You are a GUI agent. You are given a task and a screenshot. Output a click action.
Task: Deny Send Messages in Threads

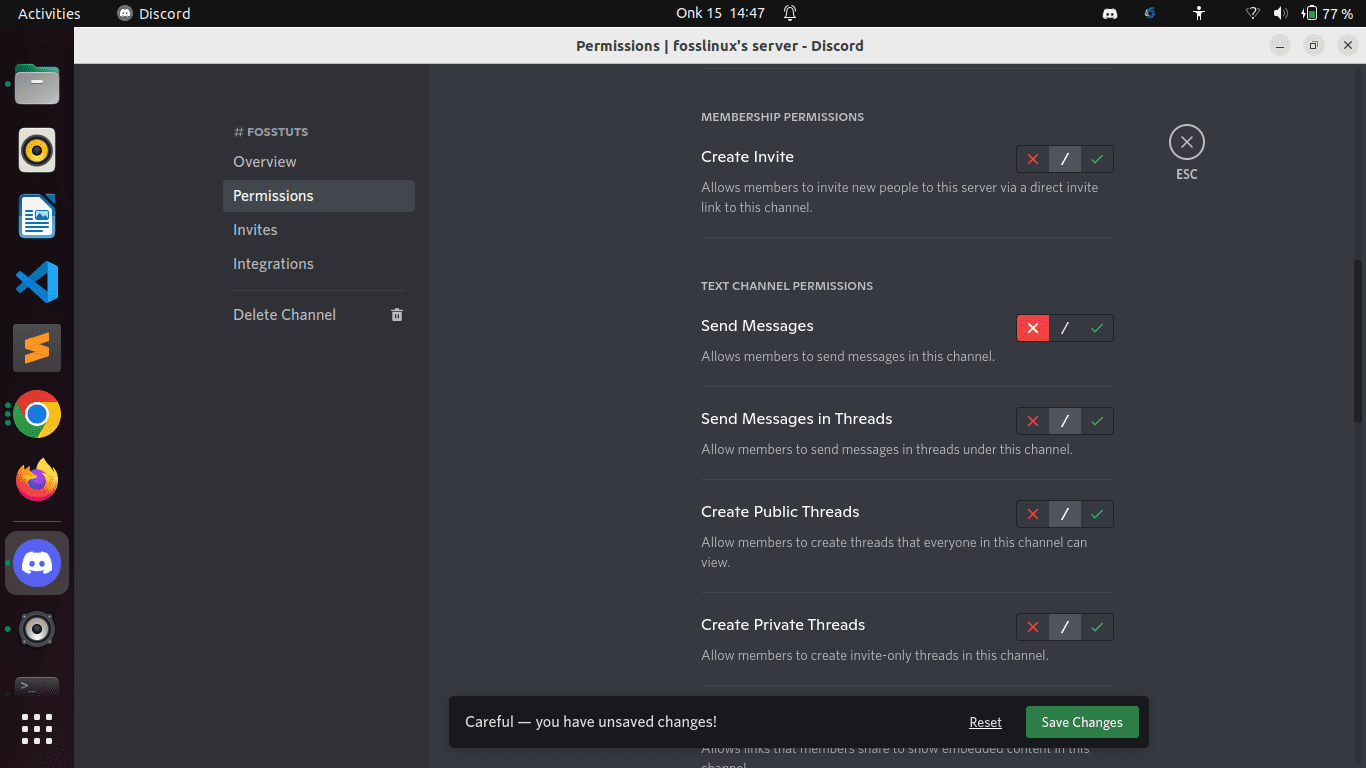(1033, 421)
